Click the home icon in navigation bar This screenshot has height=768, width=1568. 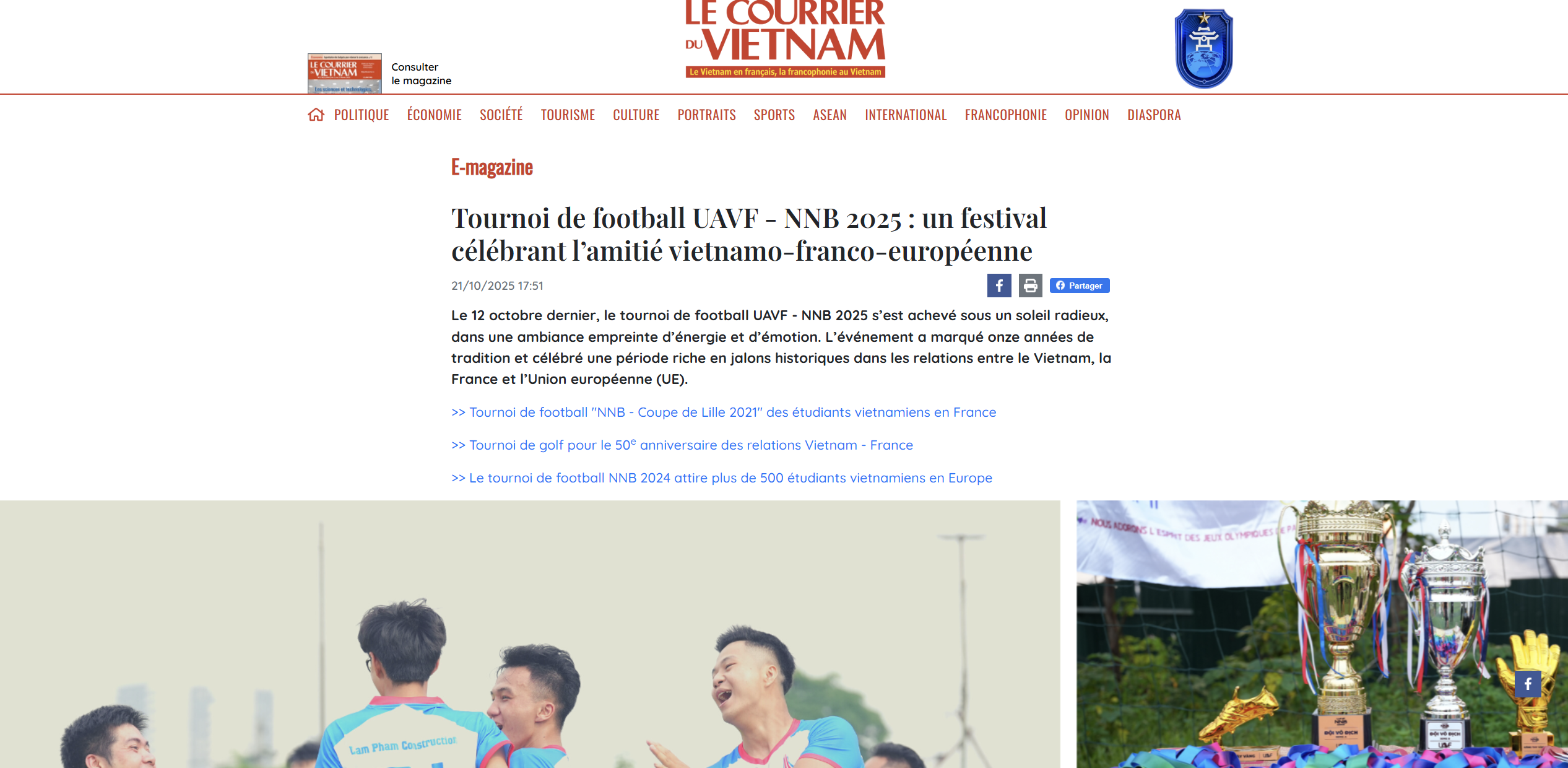[x=316, y=115]
